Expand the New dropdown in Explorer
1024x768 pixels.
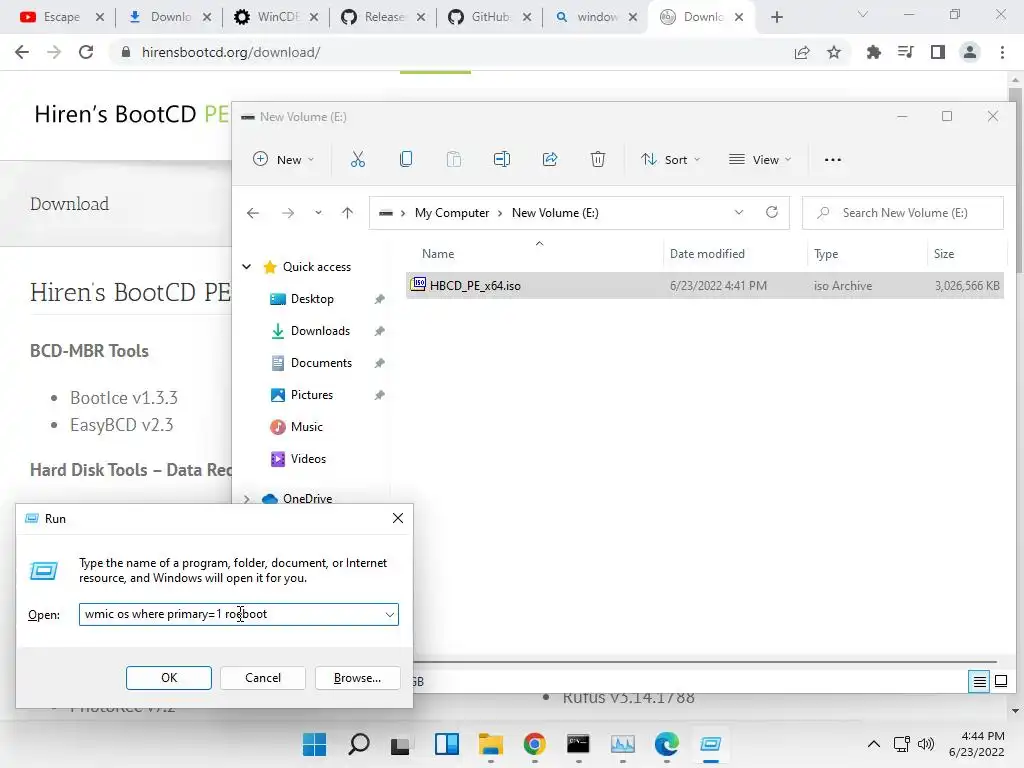pos(284,159)
